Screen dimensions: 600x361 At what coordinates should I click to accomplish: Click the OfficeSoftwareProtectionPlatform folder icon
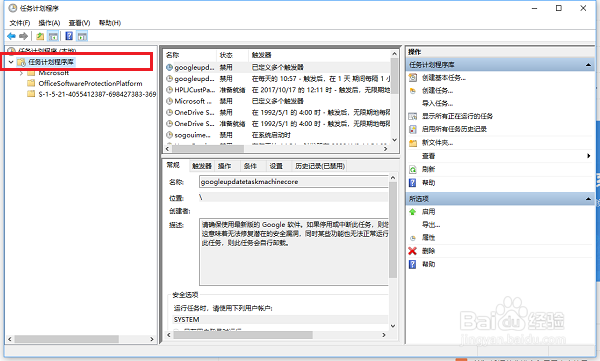click(31, 83)
